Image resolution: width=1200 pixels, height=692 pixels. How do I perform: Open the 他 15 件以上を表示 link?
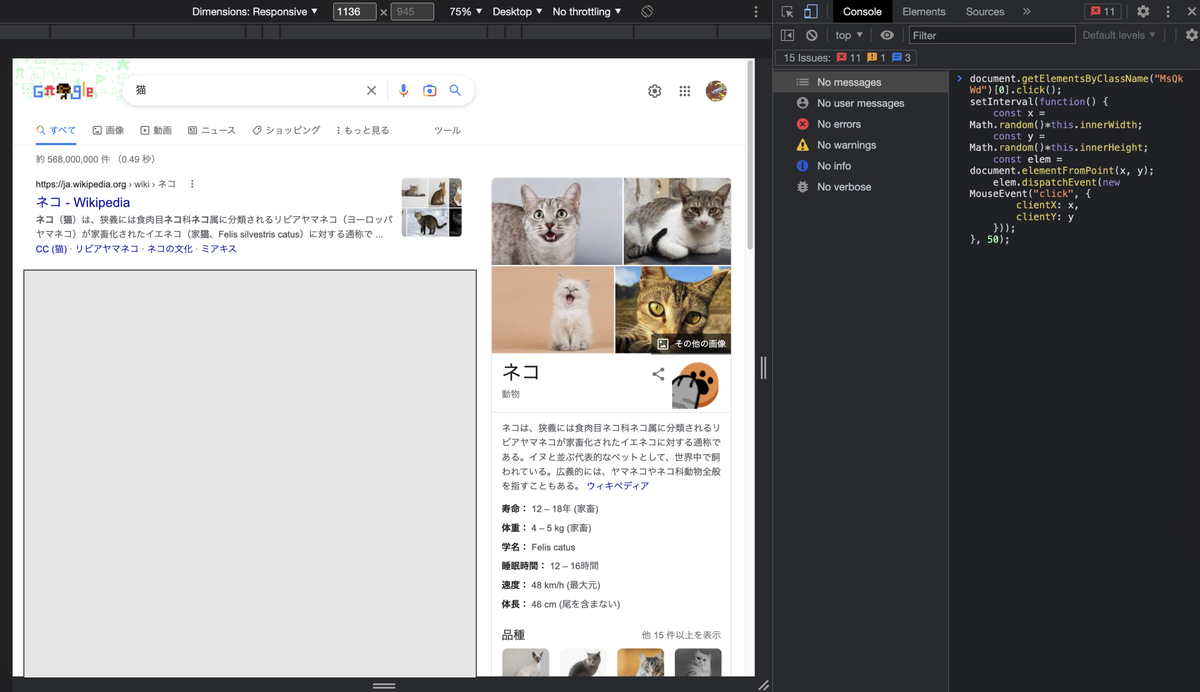(x=681, y=635)
